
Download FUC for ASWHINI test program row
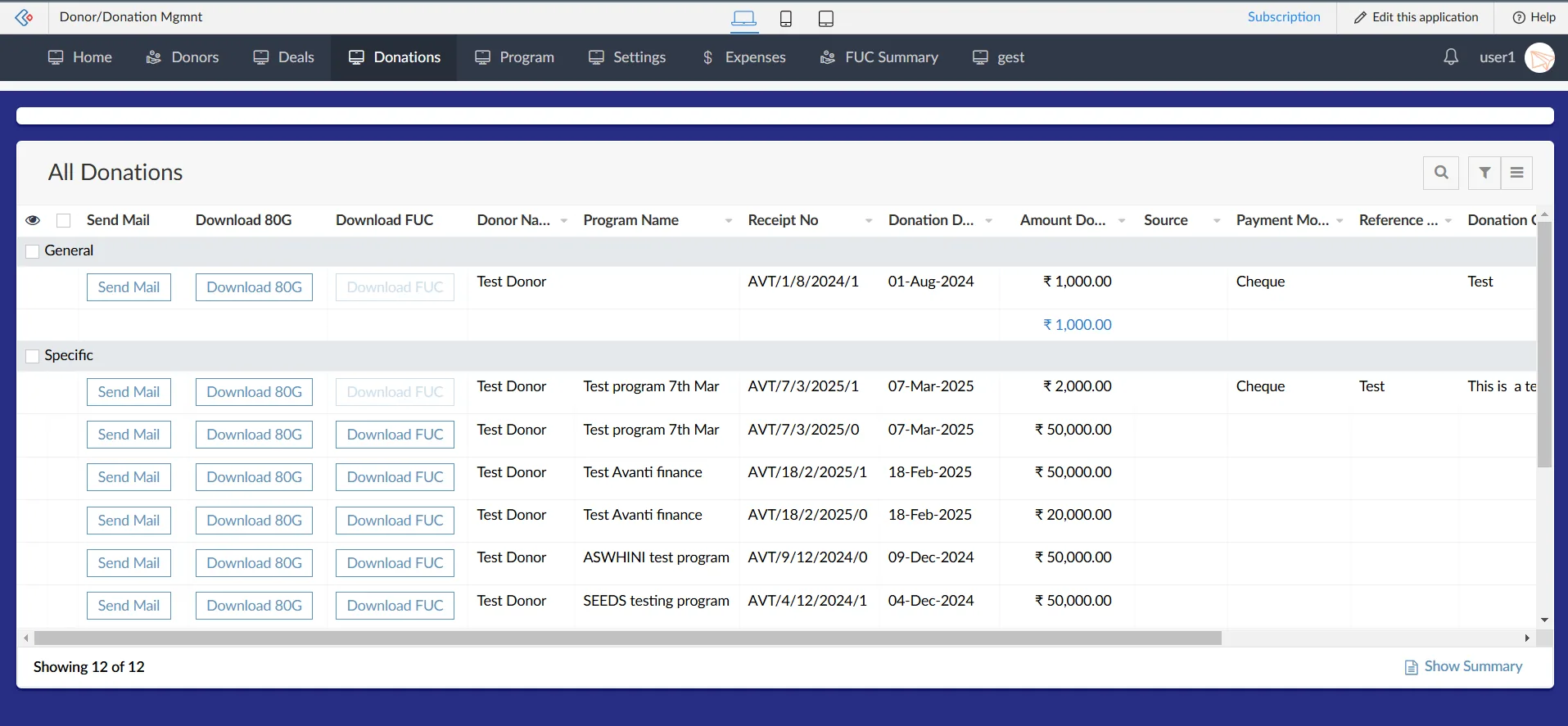click(x=395, y=563)
